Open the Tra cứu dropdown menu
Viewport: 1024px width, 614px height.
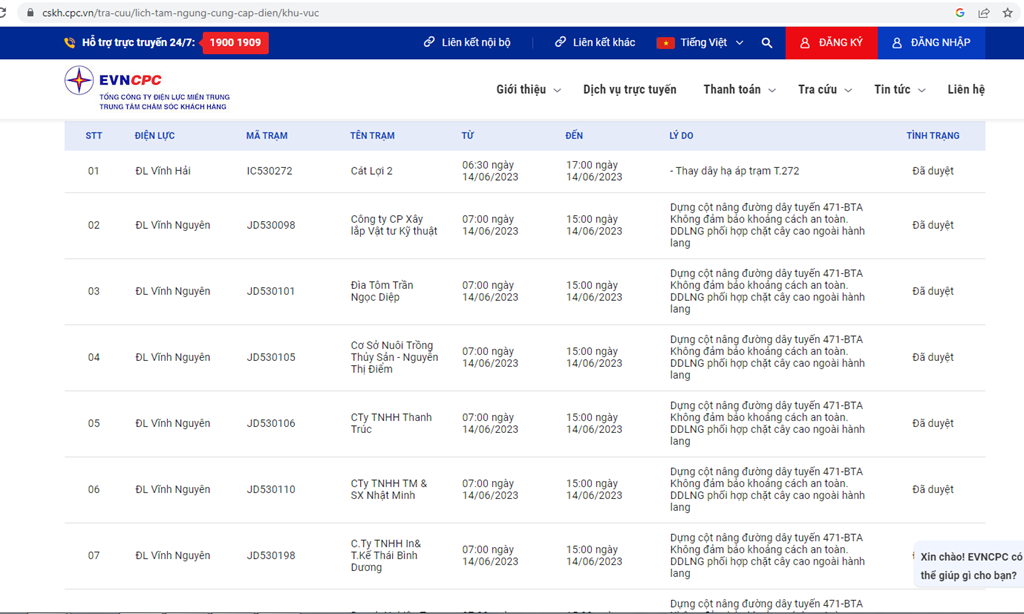click(824, 90)
